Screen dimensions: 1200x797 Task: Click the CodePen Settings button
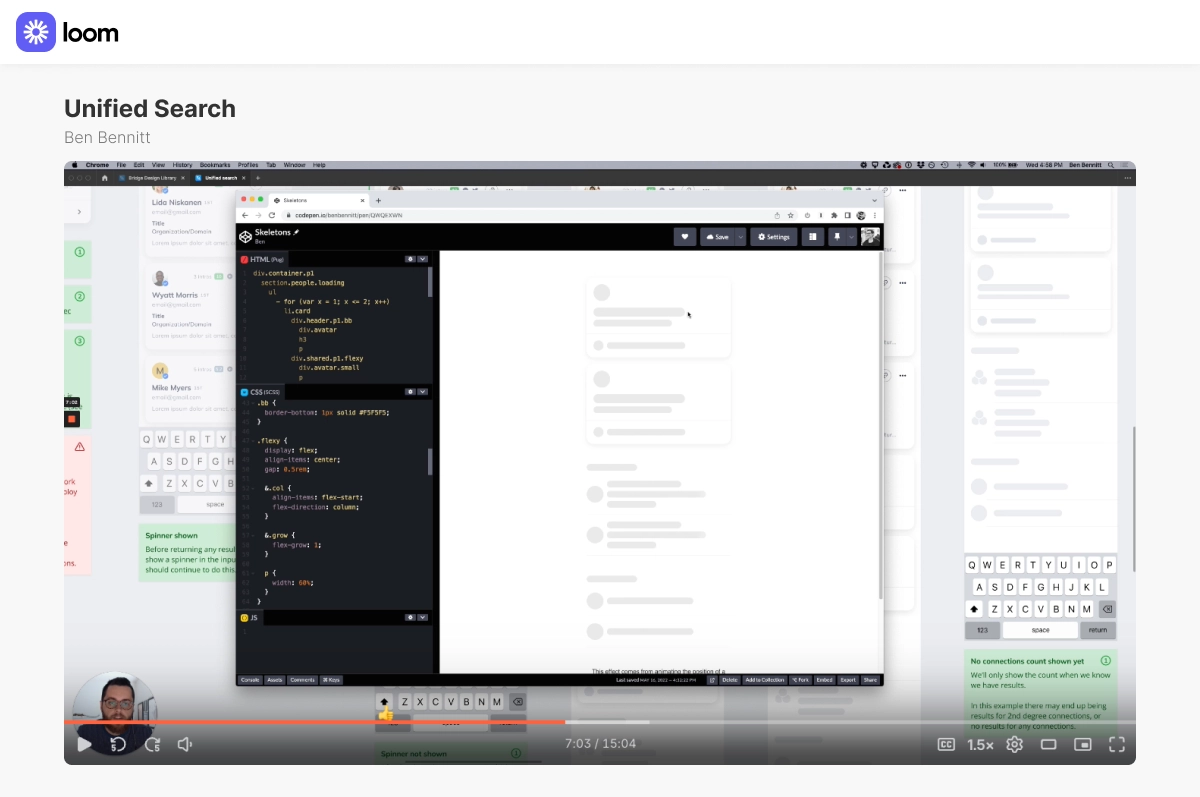tap(774, 237)
